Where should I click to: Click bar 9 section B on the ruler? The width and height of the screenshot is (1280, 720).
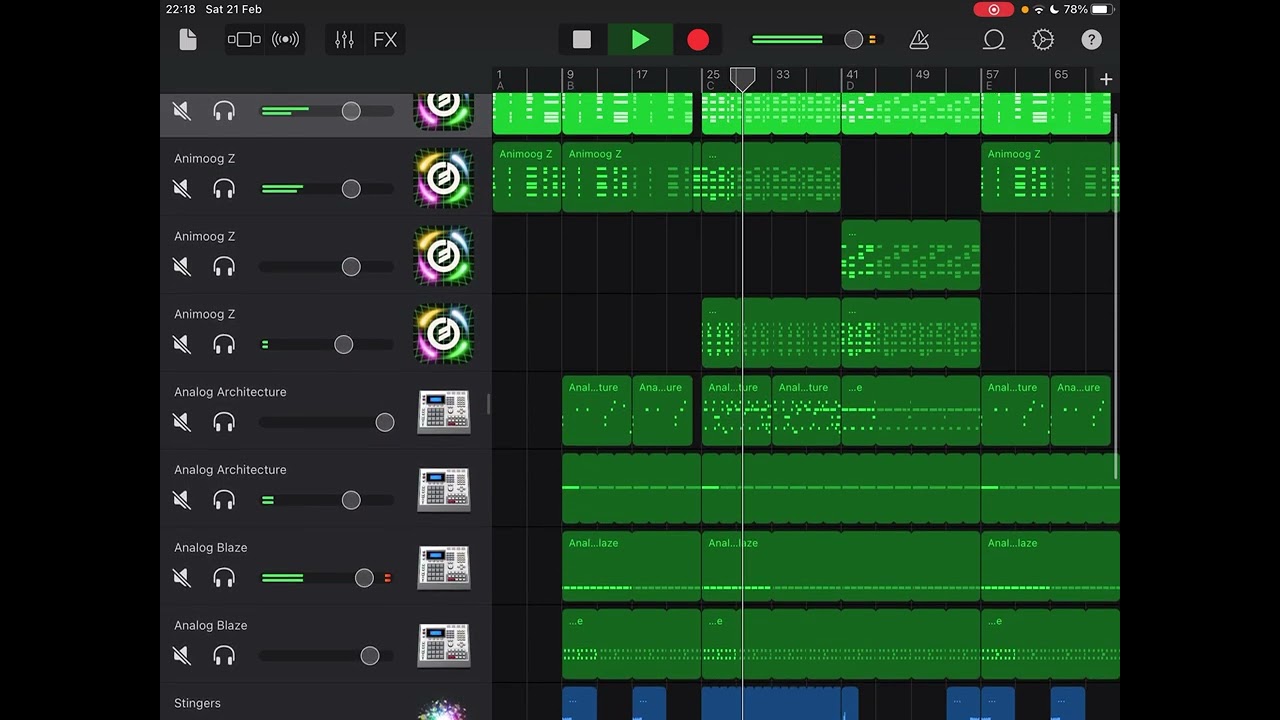571,80
